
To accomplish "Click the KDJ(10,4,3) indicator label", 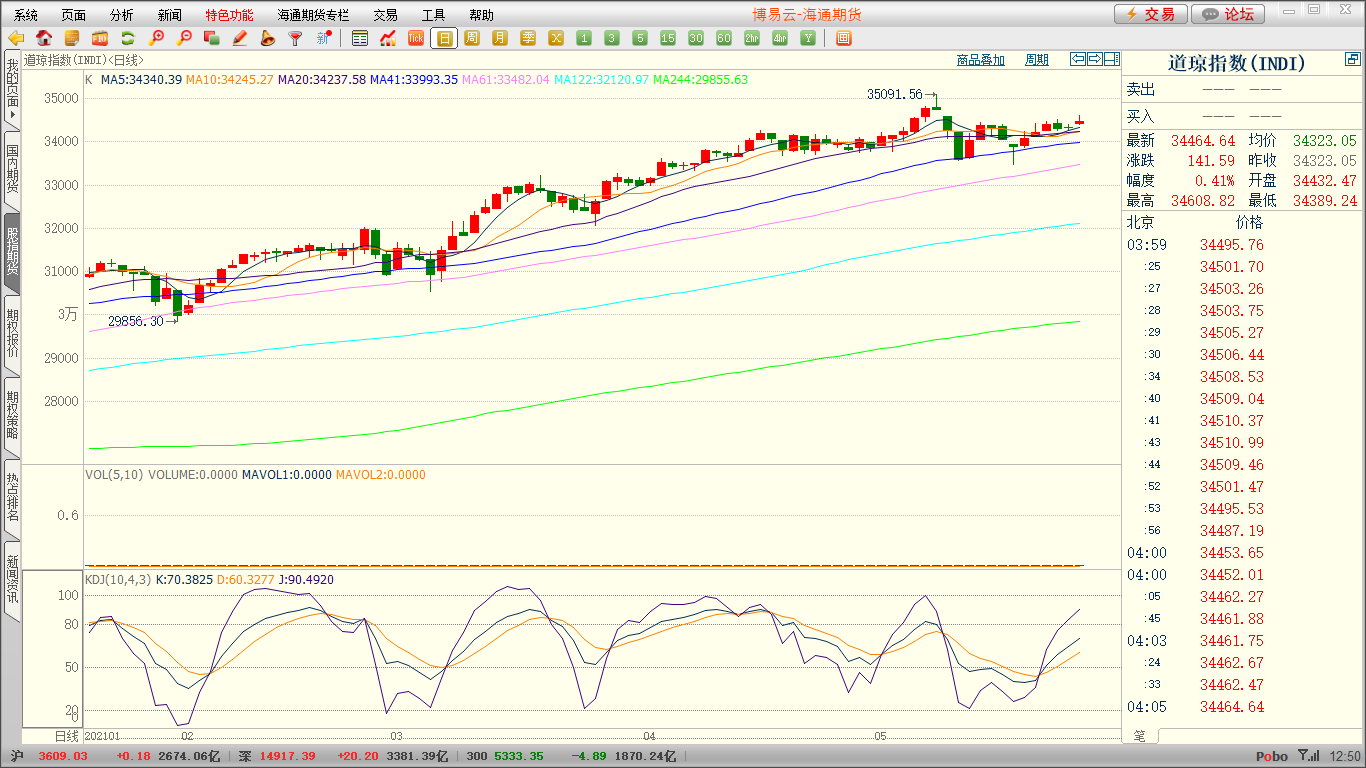I will 118,579.
